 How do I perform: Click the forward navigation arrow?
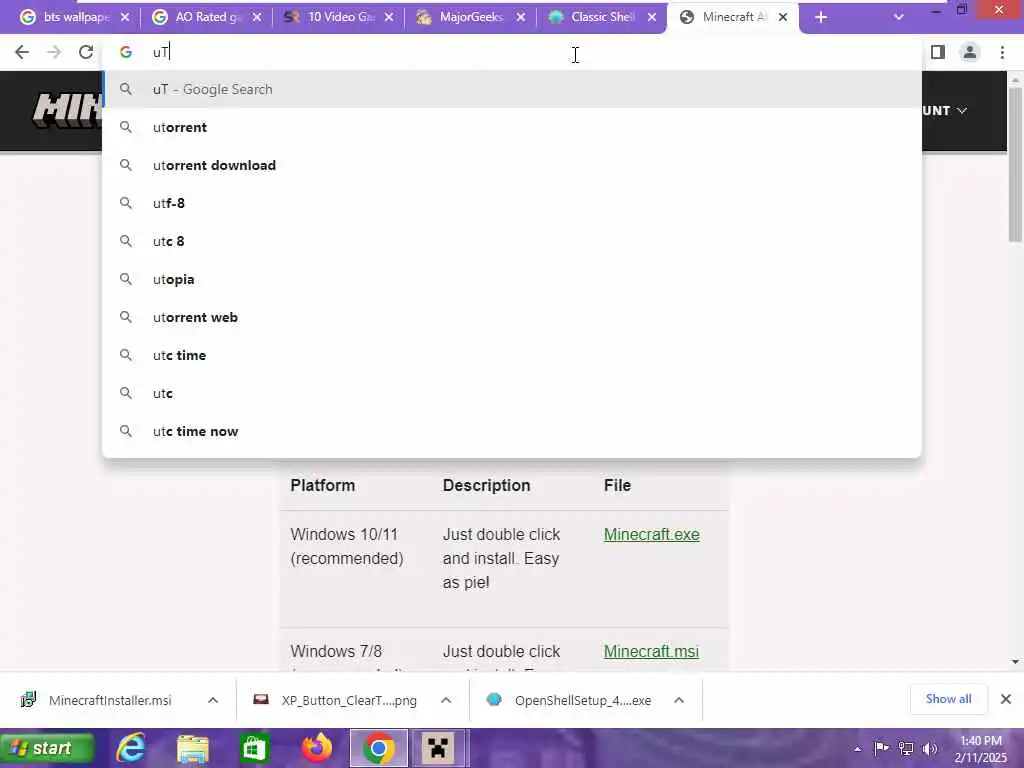(54, 52)
